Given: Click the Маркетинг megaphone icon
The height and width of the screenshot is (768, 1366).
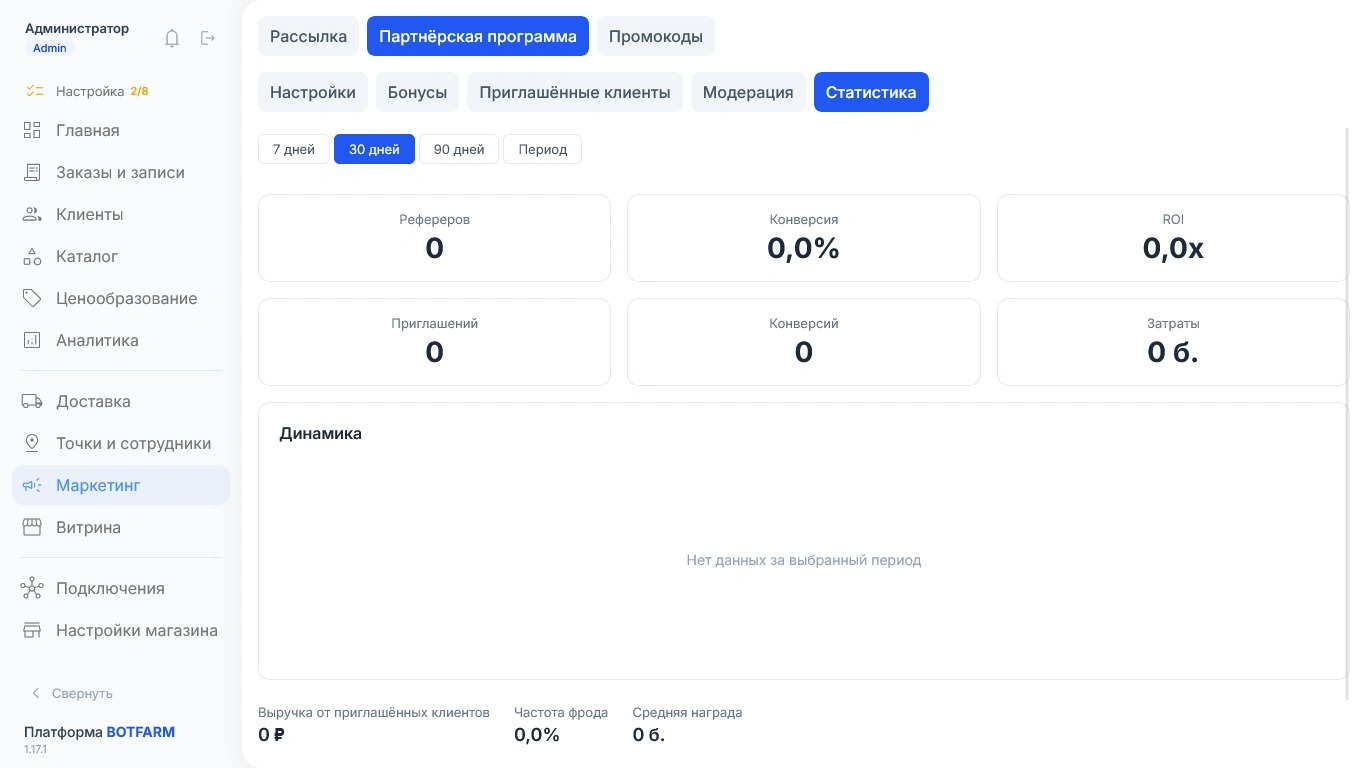Looking at the screenshot, I should (32, 485).
